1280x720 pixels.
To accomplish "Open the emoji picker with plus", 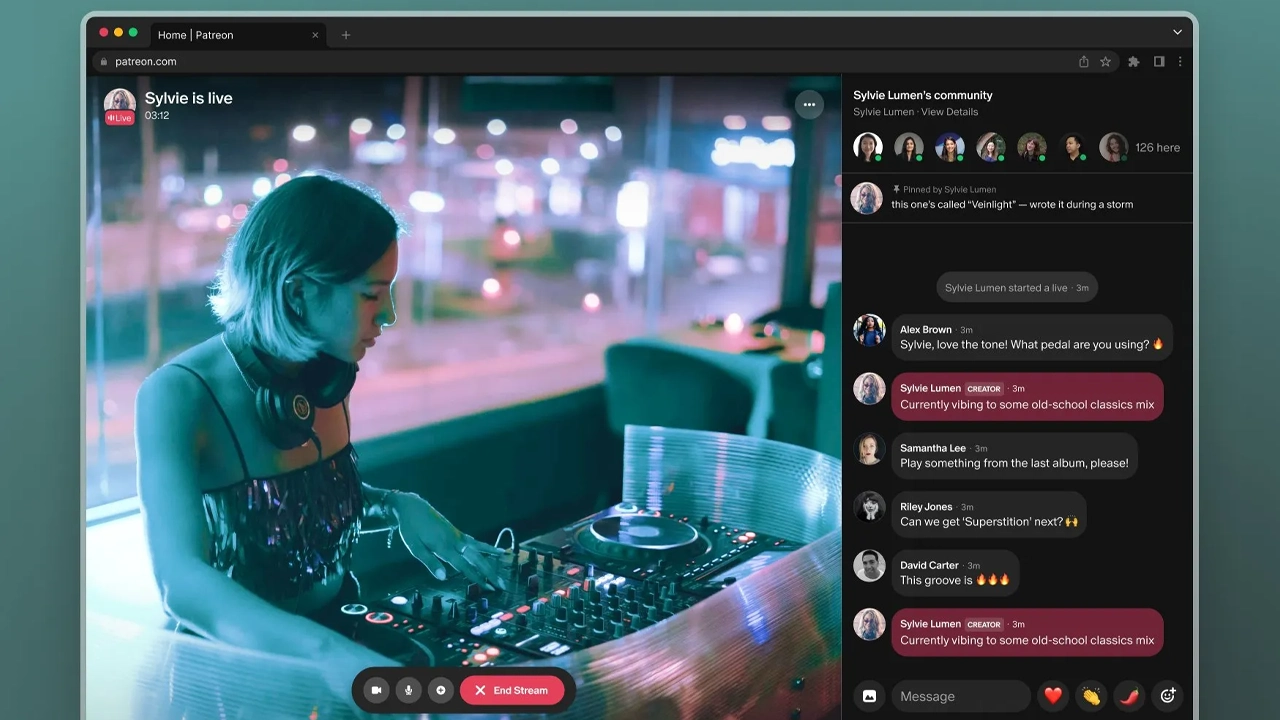I will (x=1167, y=696).
